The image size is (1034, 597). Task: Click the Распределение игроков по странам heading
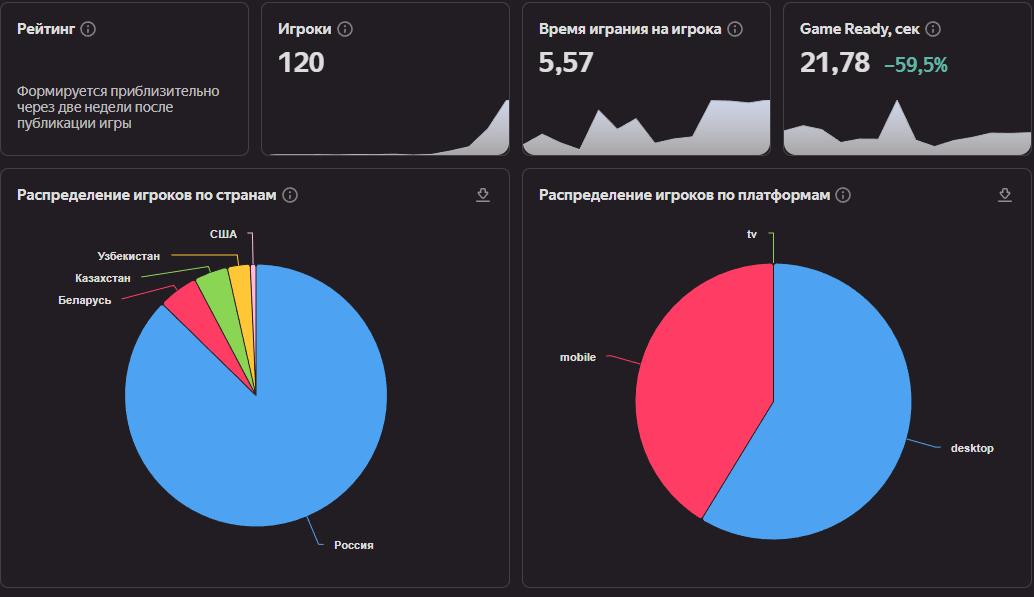[146, 195]
